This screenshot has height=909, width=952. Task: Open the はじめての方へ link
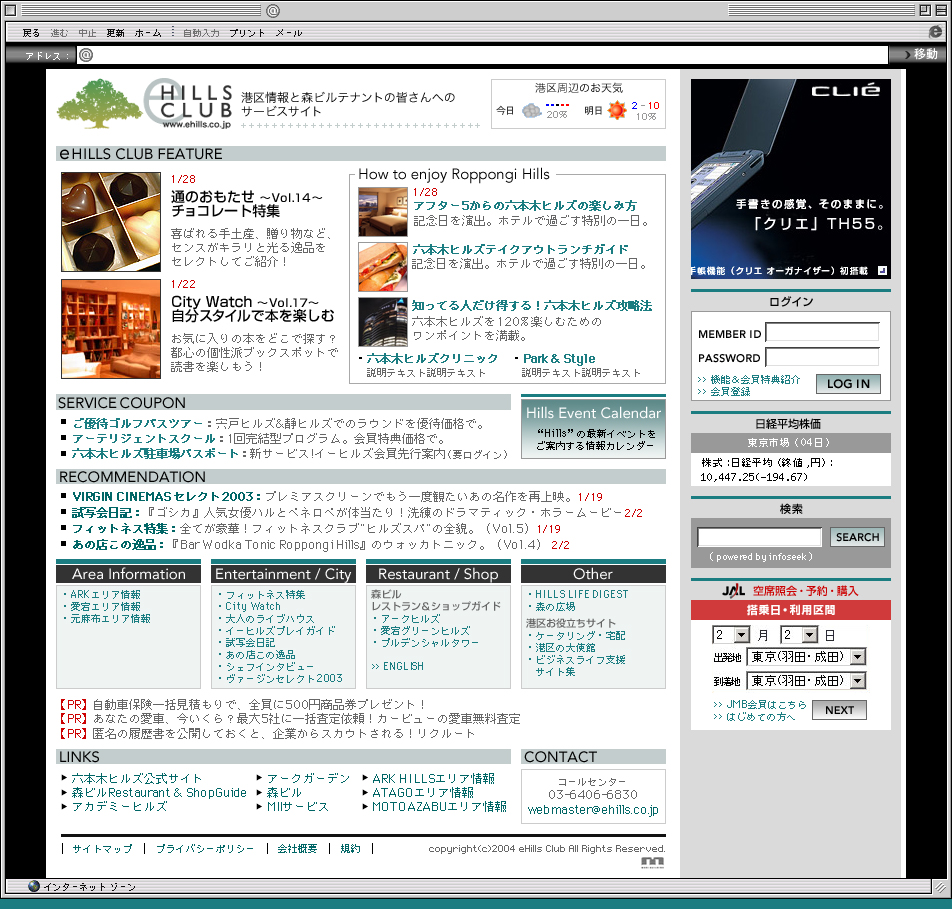click(760, 717)
